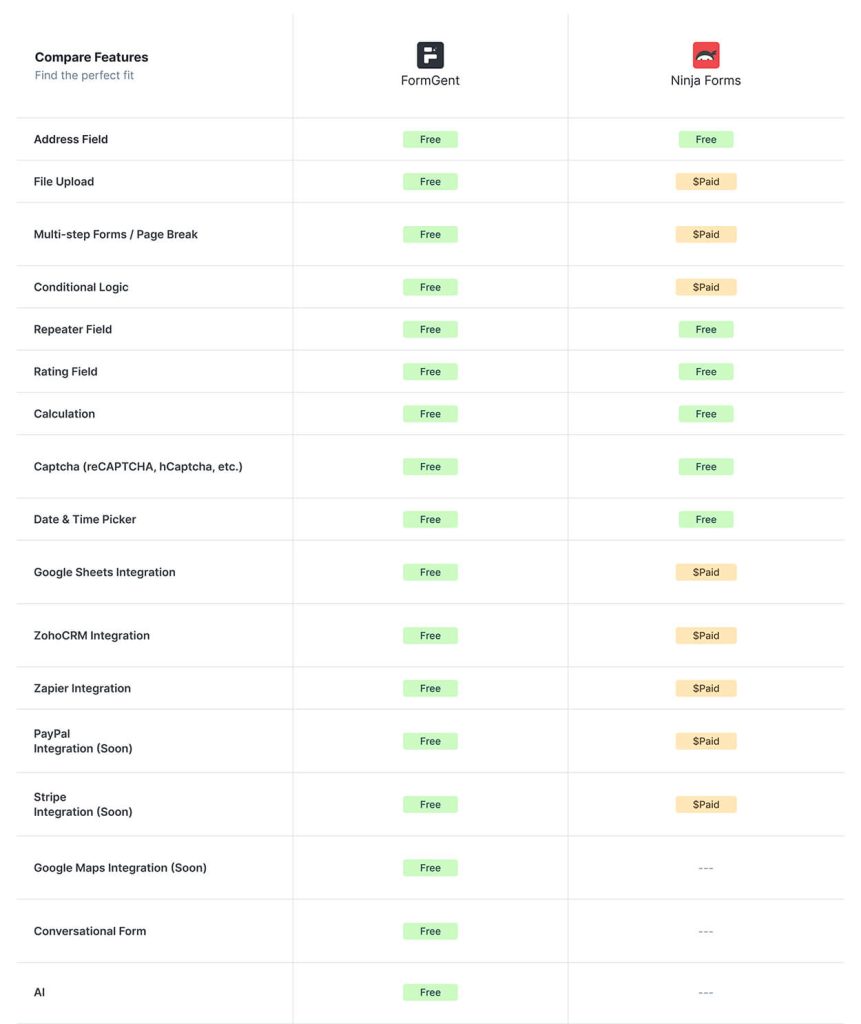The image size is (861, 1024).
Task: Click Ninja Forms' Free badge for Repeater Field
Action: pos(706,329)
